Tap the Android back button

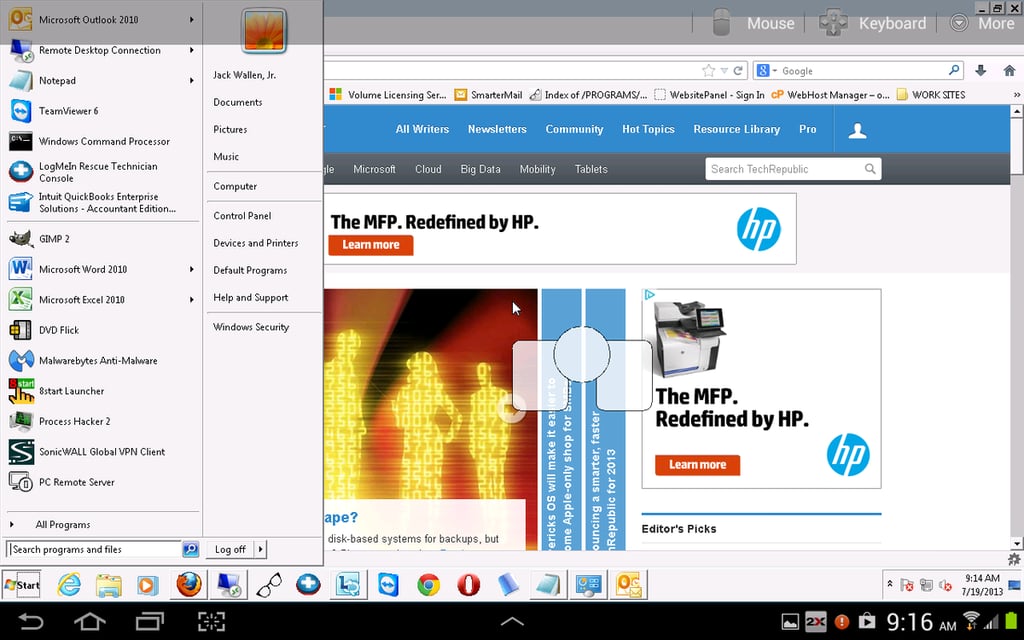[x=30, y=621]
